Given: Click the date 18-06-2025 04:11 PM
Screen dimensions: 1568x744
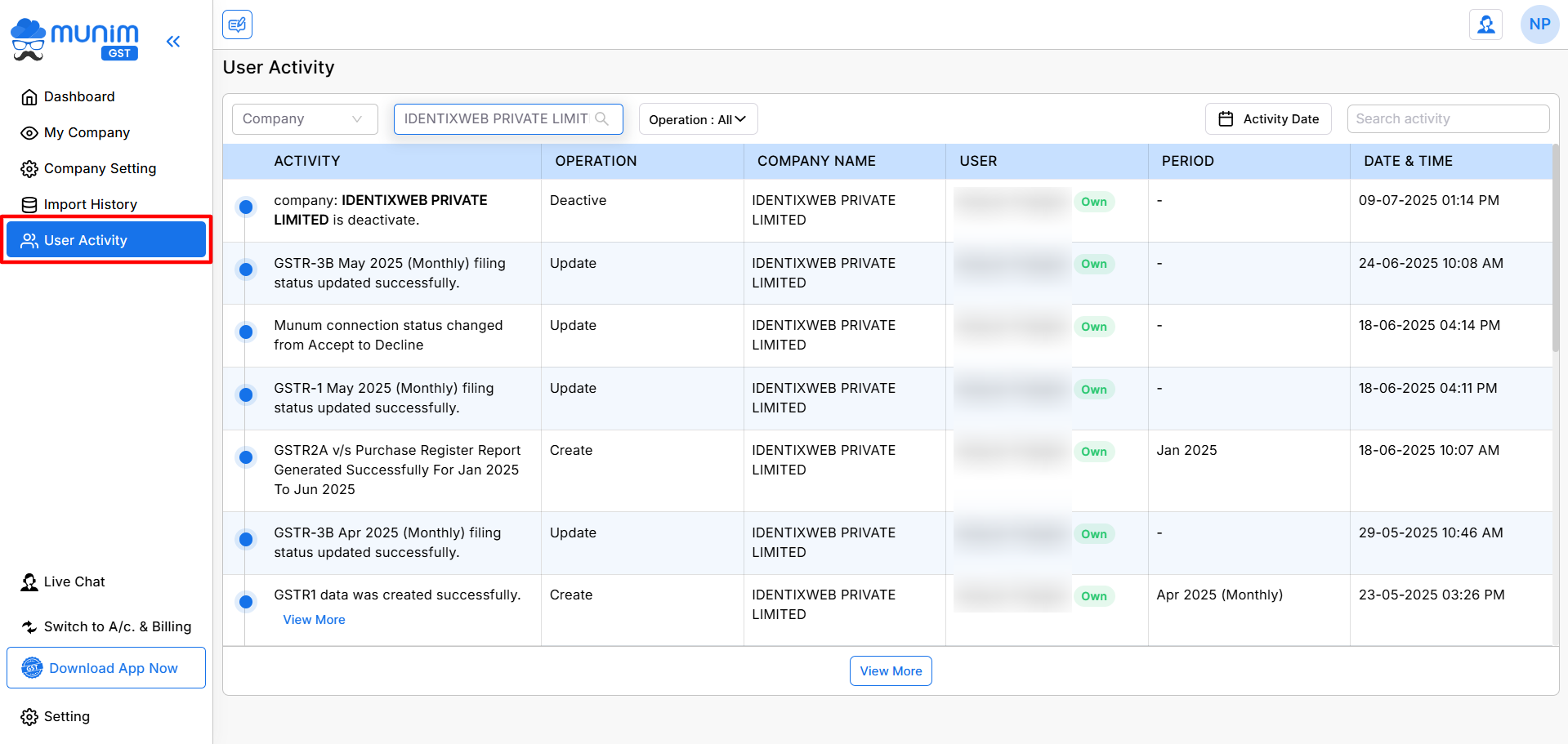Looking at the screenshot, I should 1427,389.
